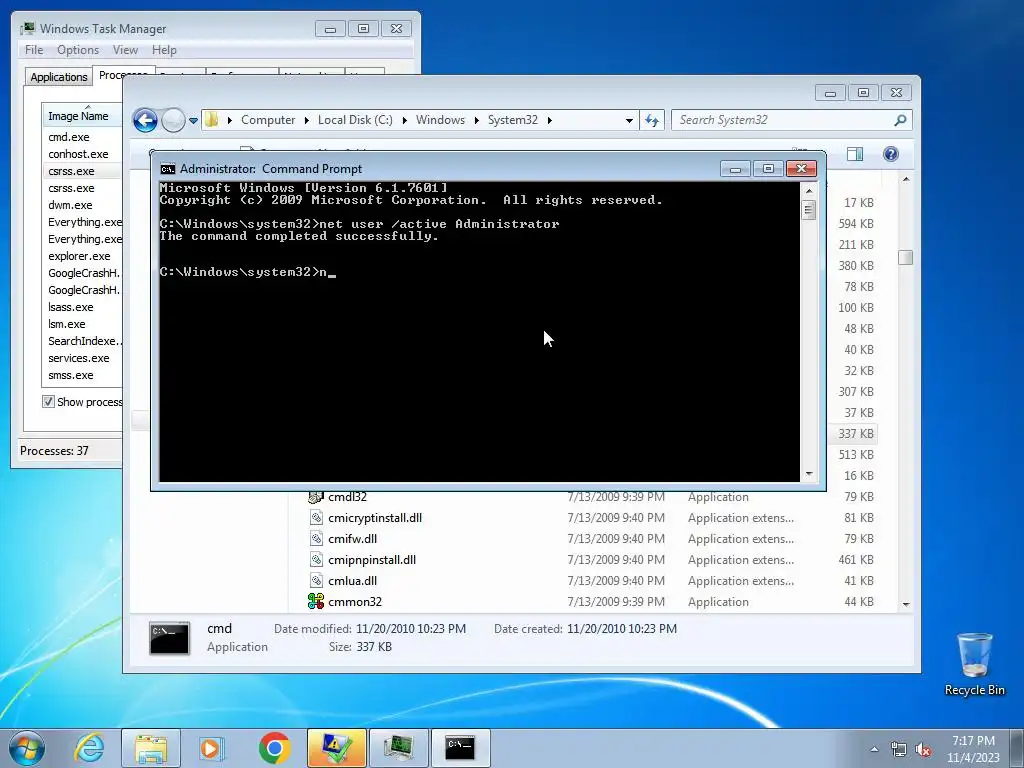Open Task Manager View menu
Screen dimensions: 1024x768
[x=125, y=50]
